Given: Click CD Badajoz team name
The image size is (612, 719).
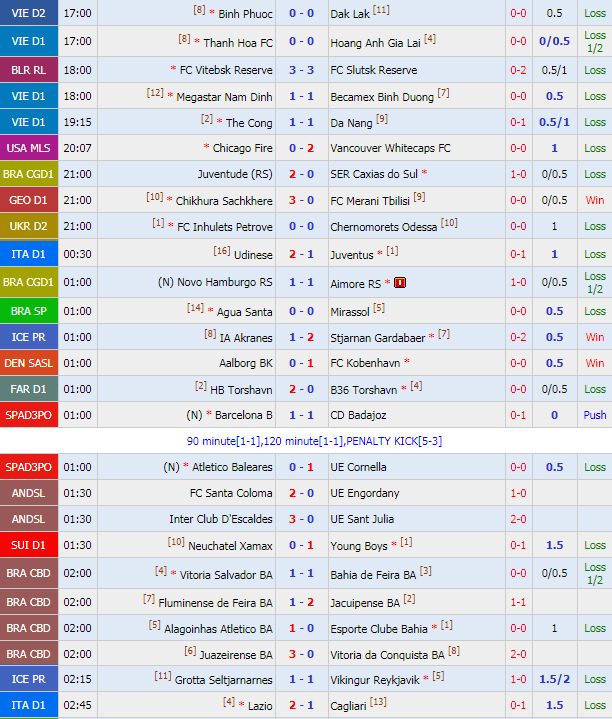Looking at the screenshot, I should click(x=358, y=415).
